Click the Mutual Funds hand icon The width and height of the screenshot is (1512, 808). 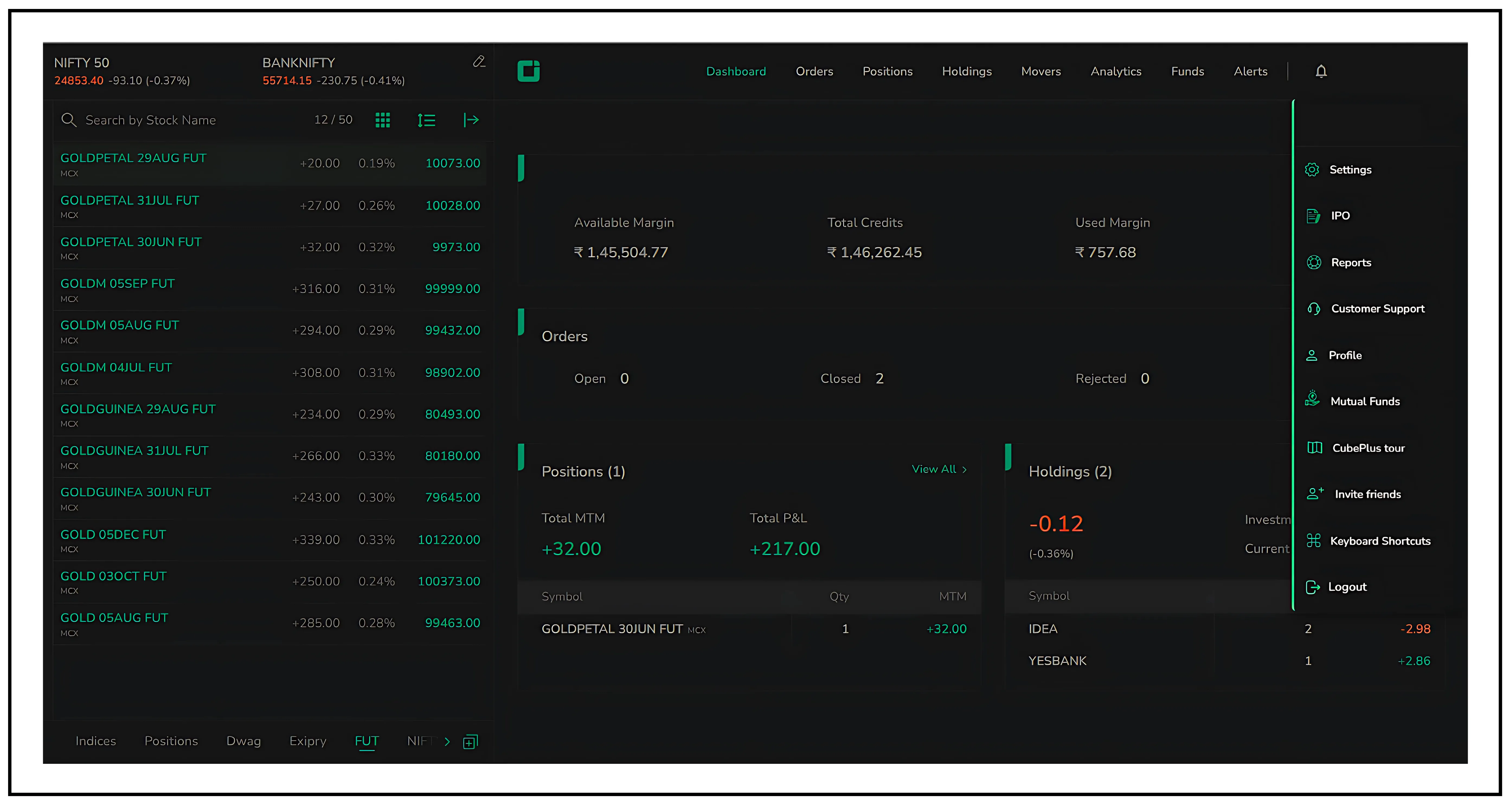(1312, 399)
